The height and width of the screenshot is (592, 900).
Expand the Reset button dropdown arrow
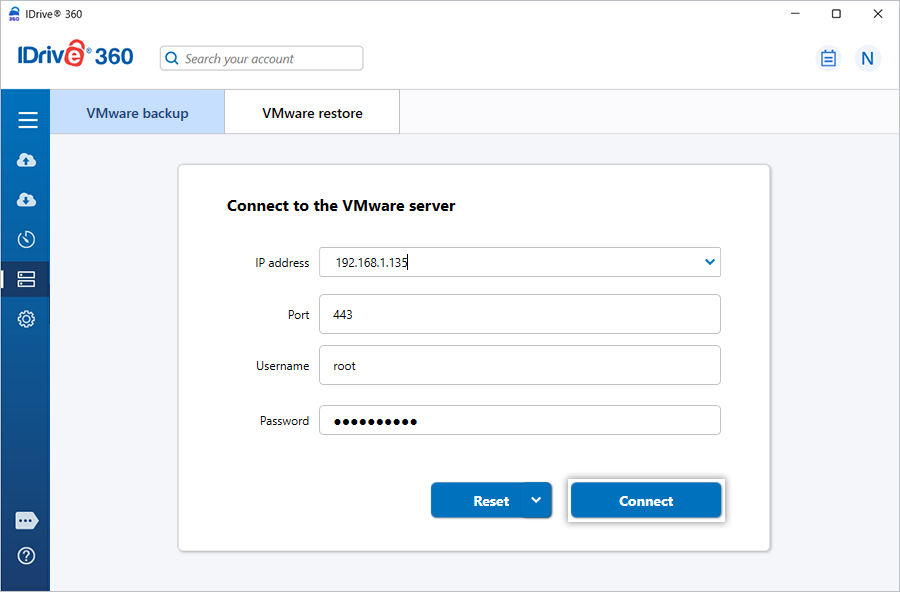pos(536,500)
